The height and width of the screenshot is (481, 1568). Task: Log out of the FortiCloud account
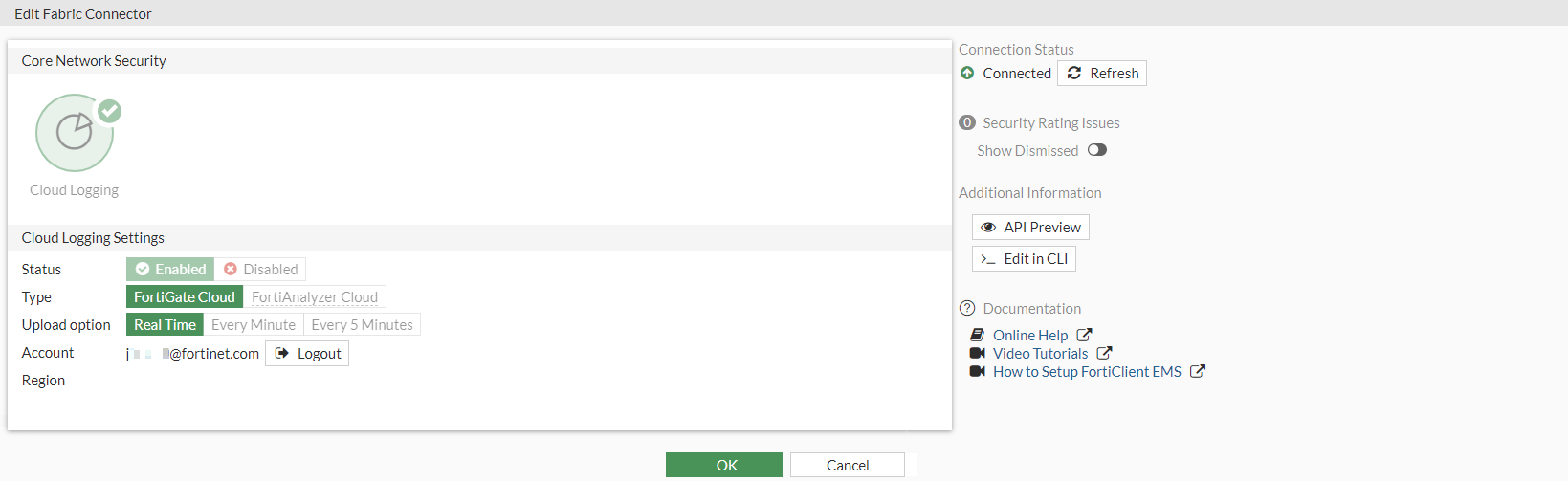[307, 354]
